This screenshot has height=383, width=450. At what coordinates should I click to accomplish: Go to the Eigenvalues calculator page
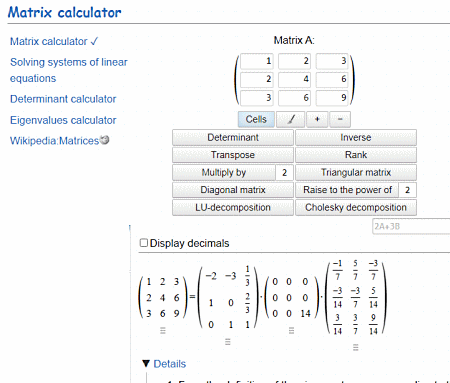(63, 120)
